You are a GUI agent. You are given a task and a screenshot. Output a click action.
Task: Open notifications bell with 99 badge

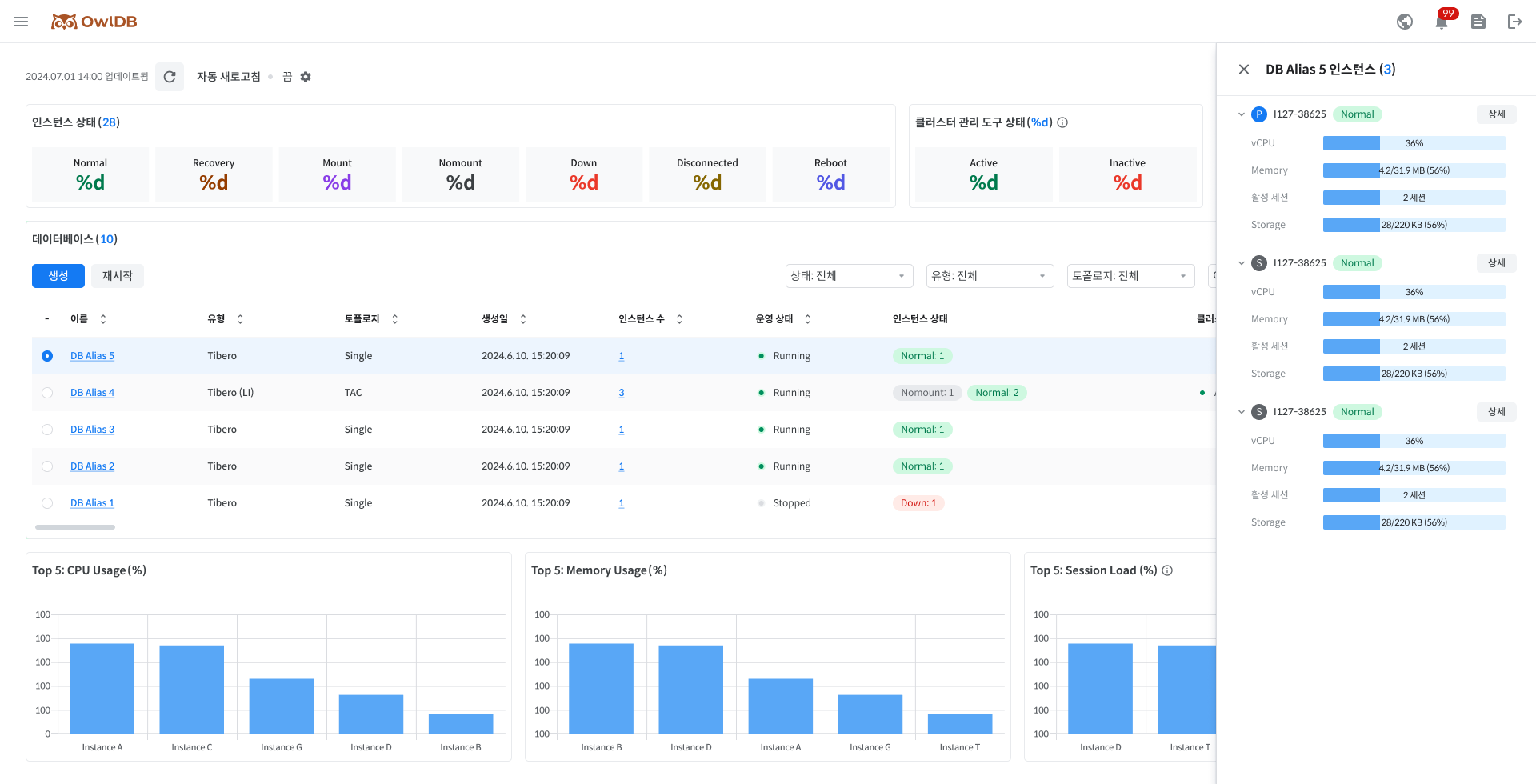click(x=1442, y=22)
